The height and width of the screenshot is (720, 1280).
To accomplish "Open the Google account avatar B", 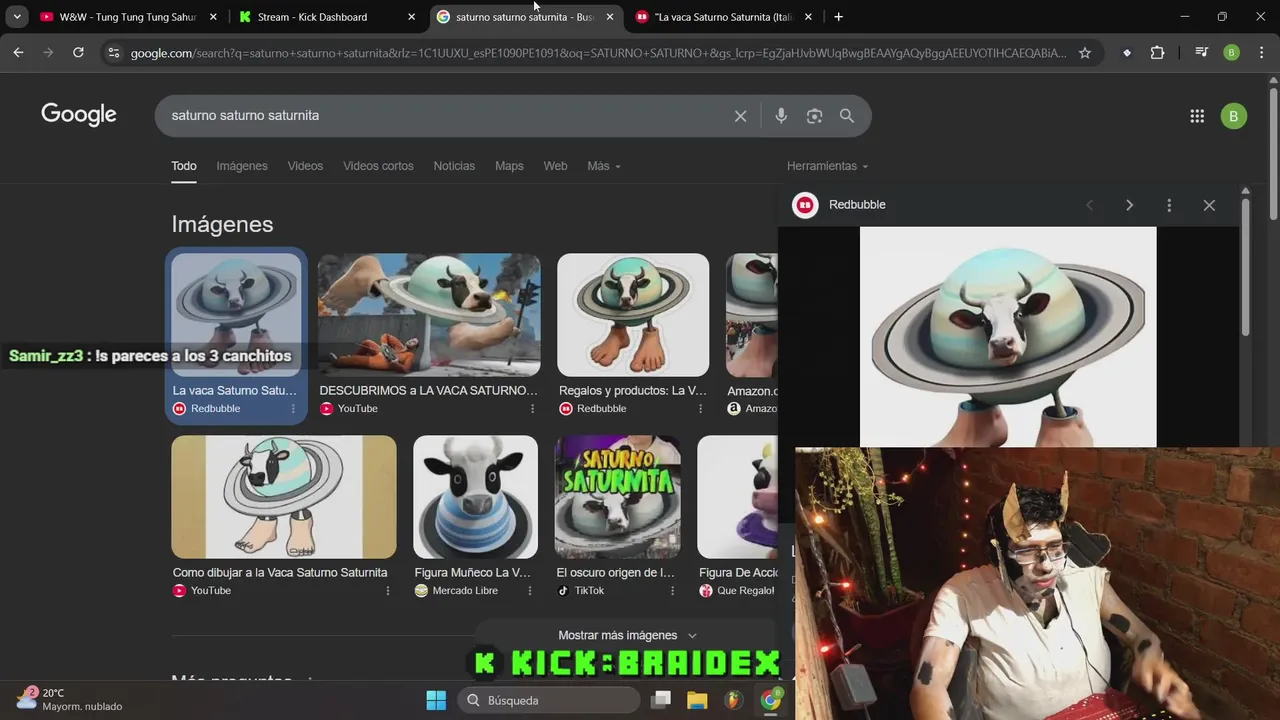I will pos(1233,116).
